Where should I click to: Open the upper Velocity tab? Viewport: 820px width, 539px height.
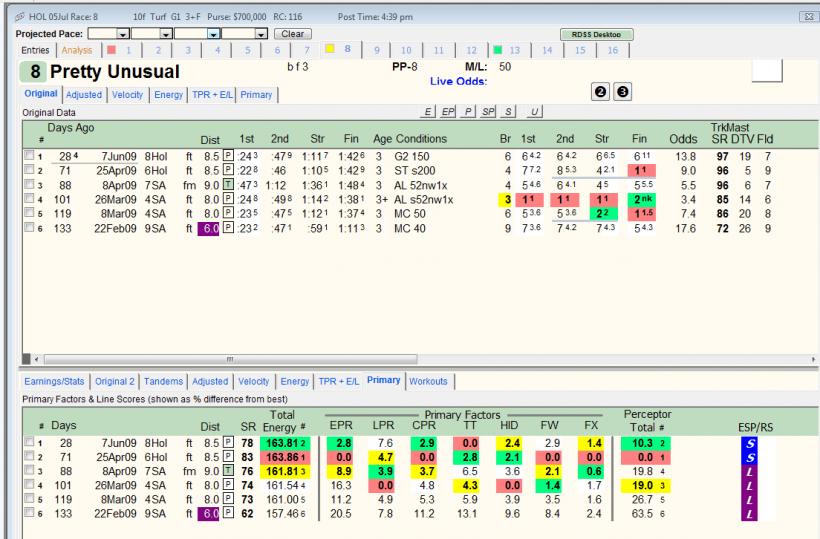click(127, 95)
